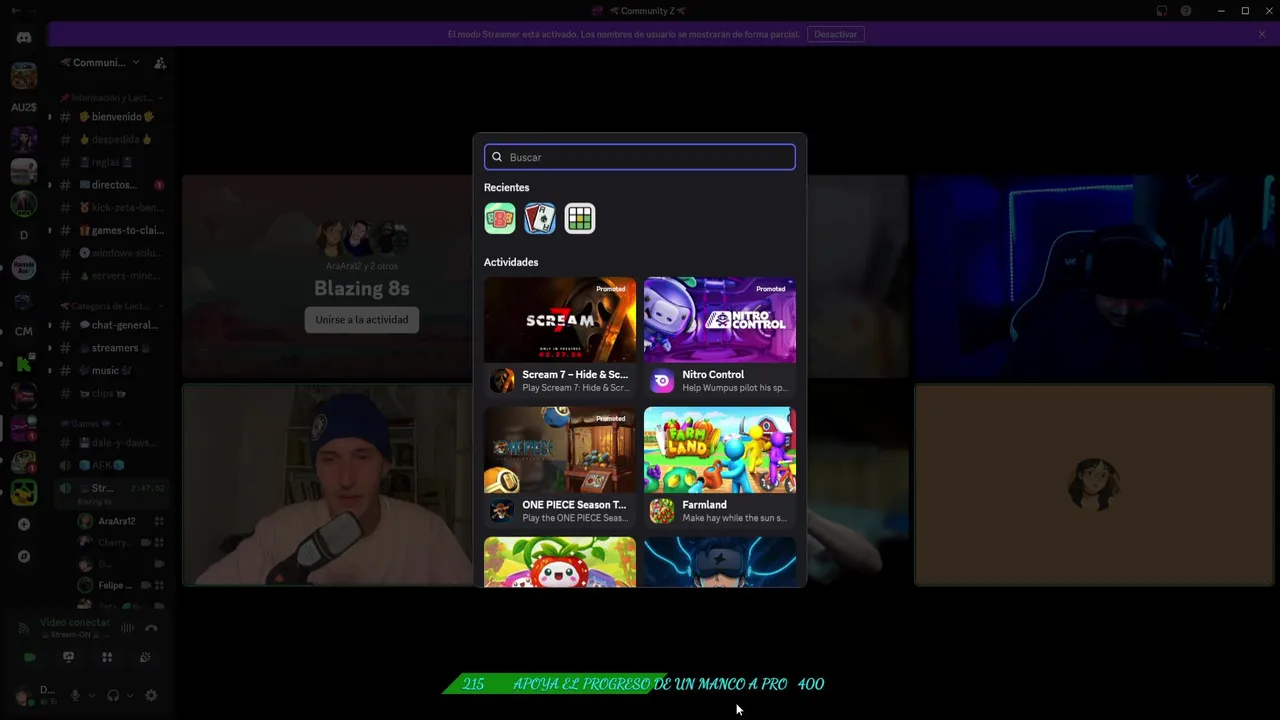Image resolution: width=1280 pixels, height=720 pixels.
Task: Toggle noise suppression waveform icon
Action: 127,628
